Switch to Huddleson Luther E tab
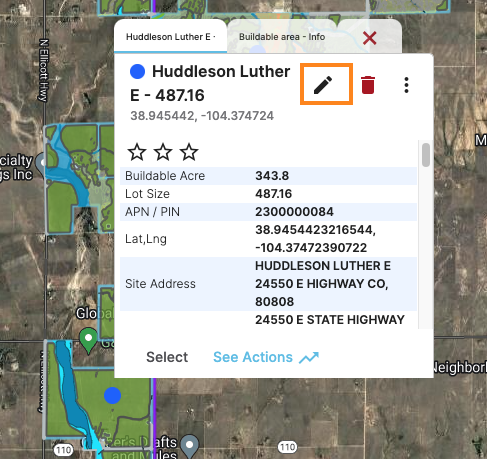Screen dimensions: 487x459 pos(170,37)
